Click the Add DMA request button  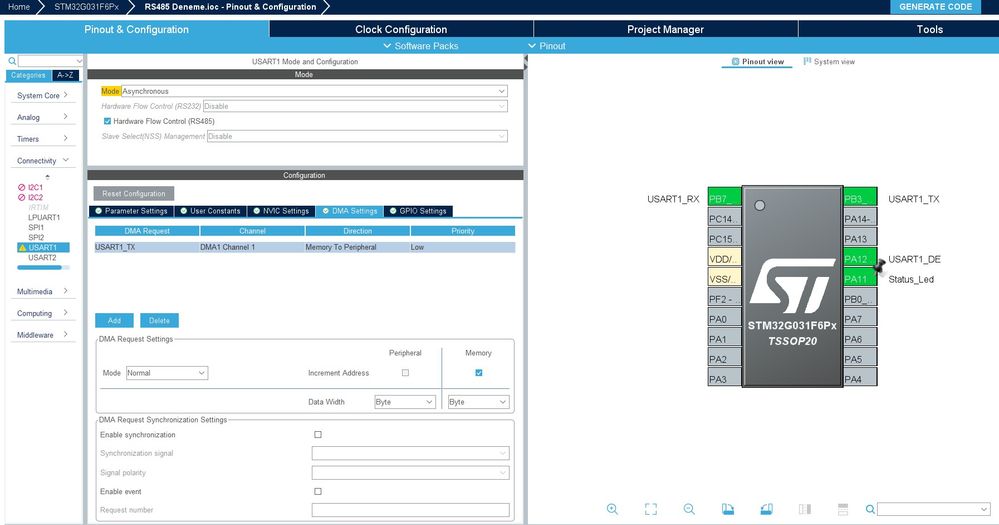tap(114, 320)
